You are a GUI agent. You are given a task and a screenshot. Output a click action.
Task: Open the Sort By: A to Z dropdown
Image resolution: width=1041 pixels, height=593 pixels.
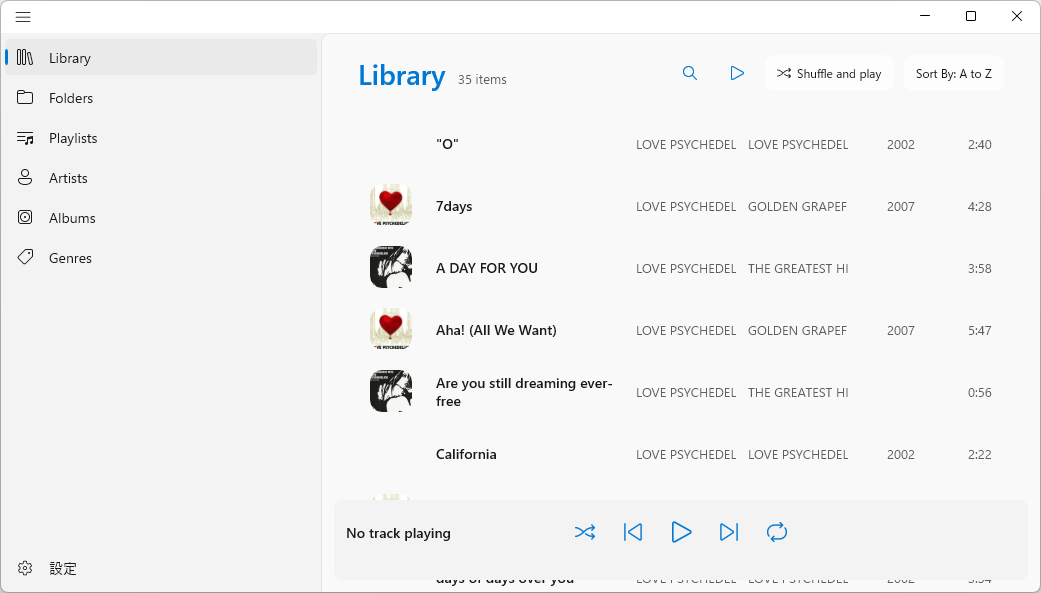pyautogui.click(x=953, y=73)
